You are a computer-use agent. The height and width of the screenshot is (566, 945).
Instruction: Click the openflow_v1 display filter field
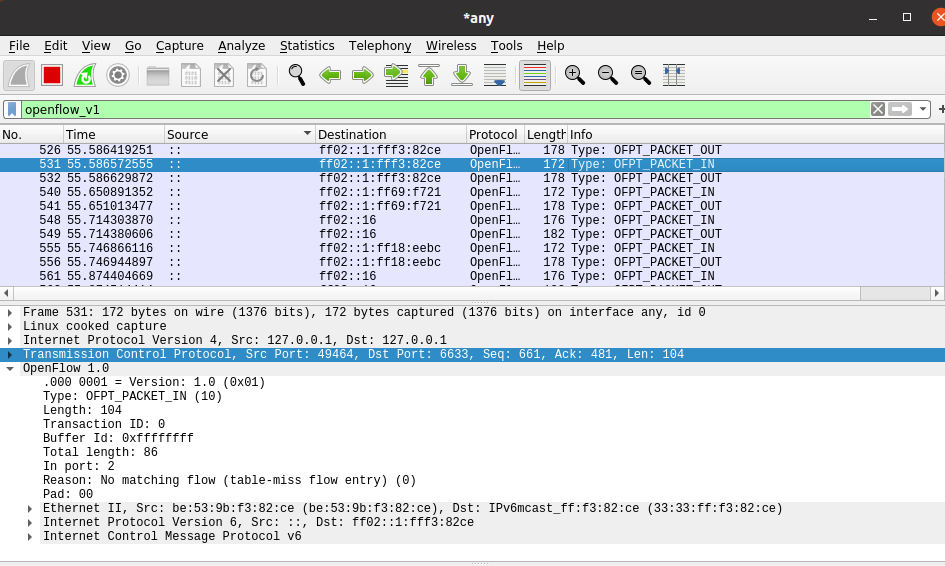click(x=445, y=109)
